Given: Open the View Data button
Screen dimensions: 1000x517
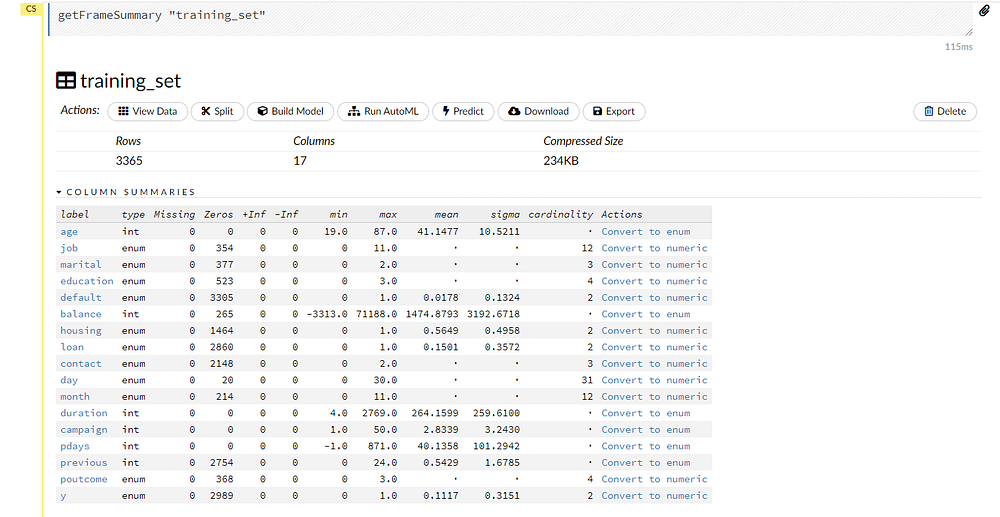Looking at the screenshot, I should [x=148, y=112].
